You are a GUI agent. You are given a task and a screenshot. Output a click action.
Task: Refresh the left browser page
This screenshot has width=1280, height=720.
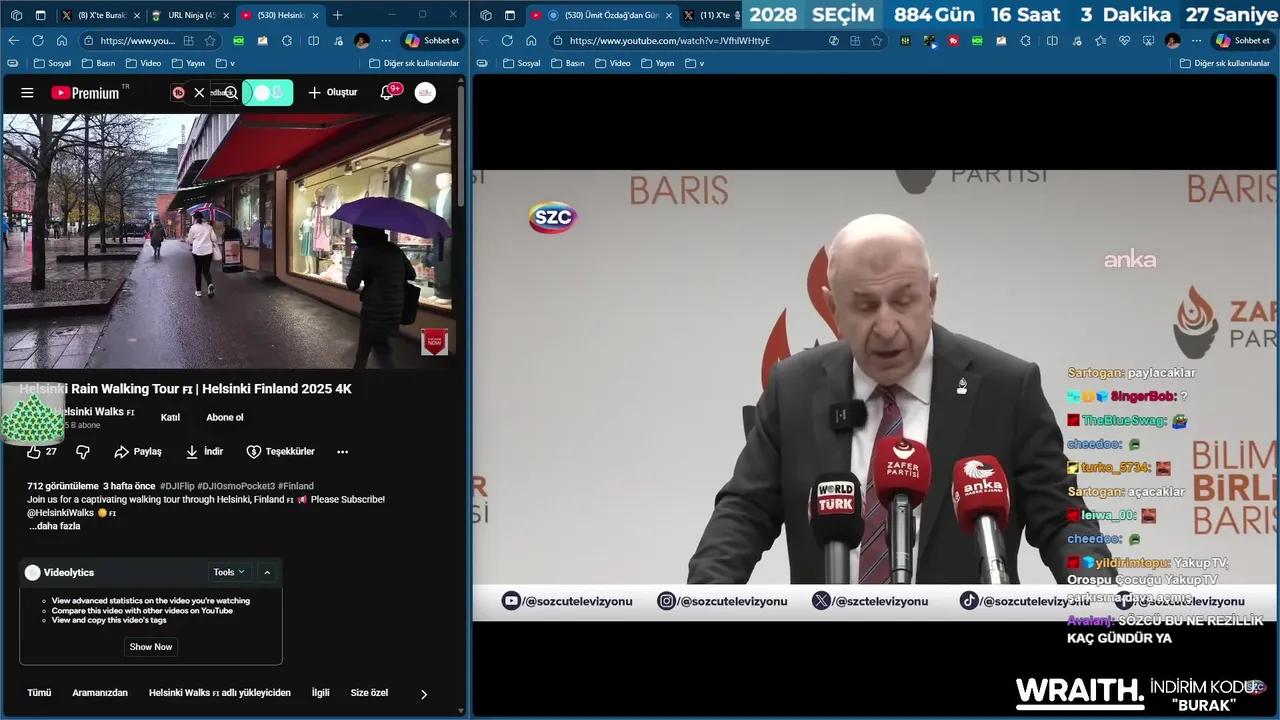click(x=38, y=40)
